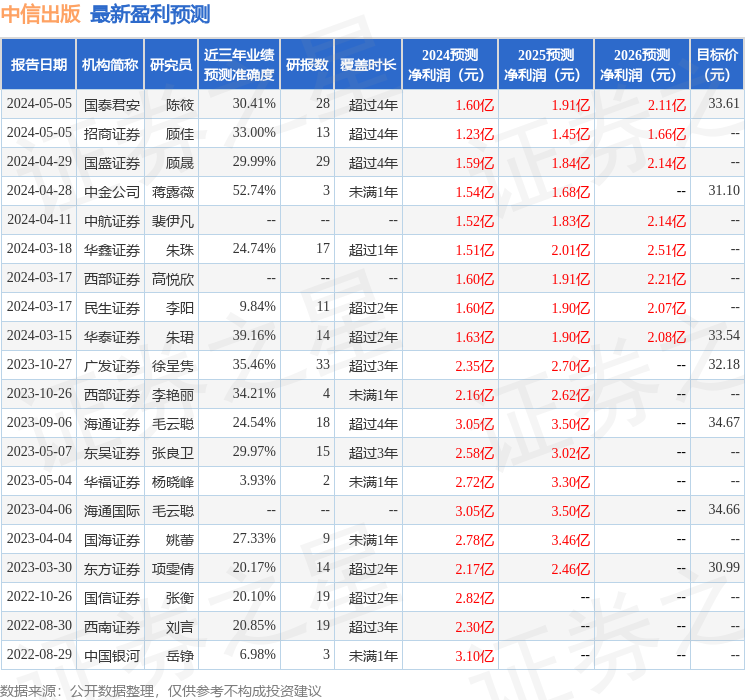Click the 研报数 column header
Viewport: 745px width, 700px height.
[307, 64]
